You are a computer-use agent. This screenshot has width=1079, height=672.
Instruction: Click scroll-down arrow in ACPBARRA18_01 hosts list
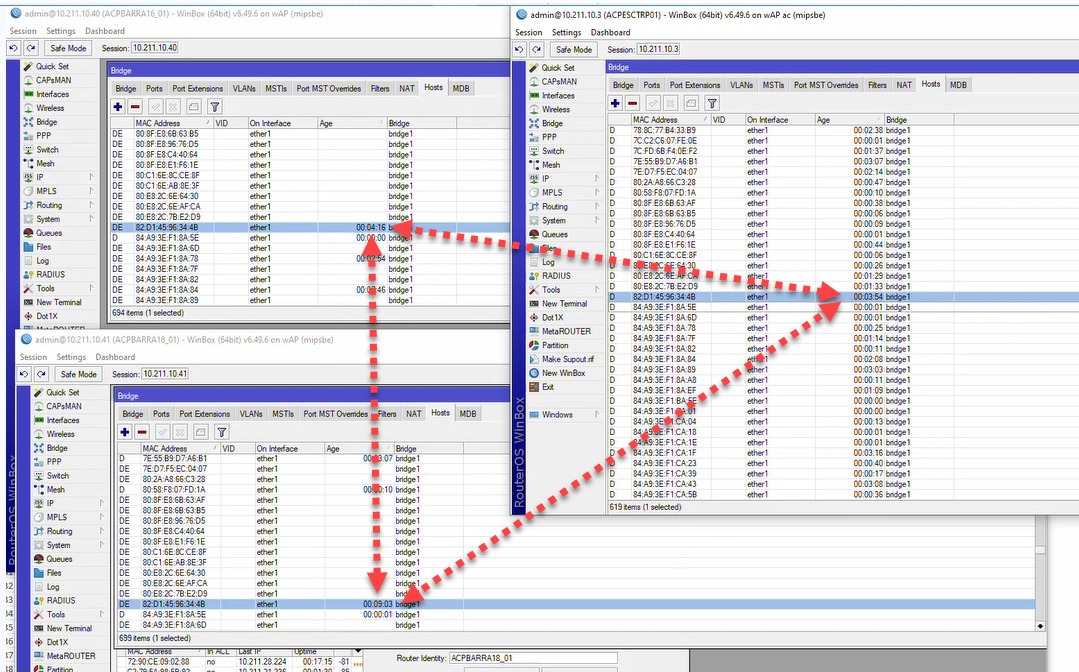coord(1040,626)
